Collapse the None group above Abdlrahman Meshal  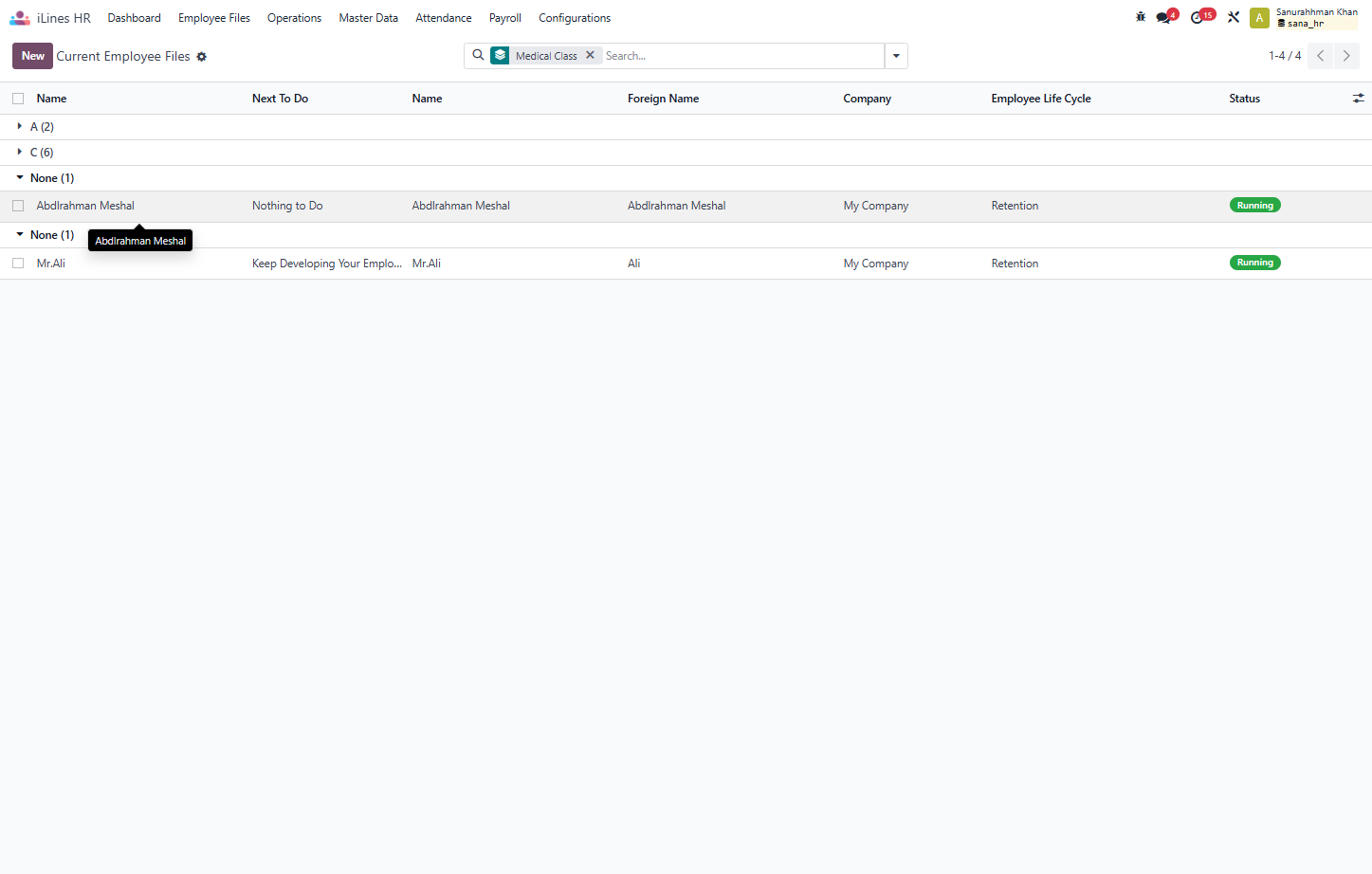[45, 178]
